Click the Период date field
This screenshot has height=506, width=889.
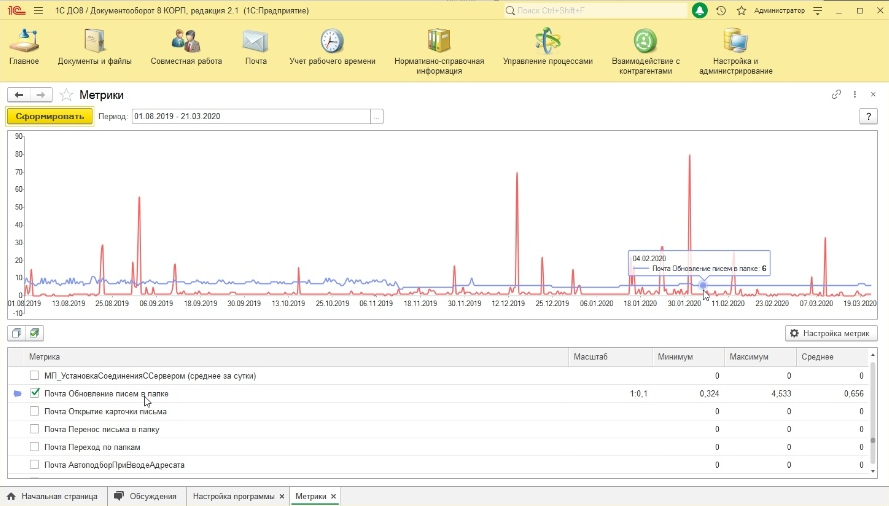click(x=251, y=116)
